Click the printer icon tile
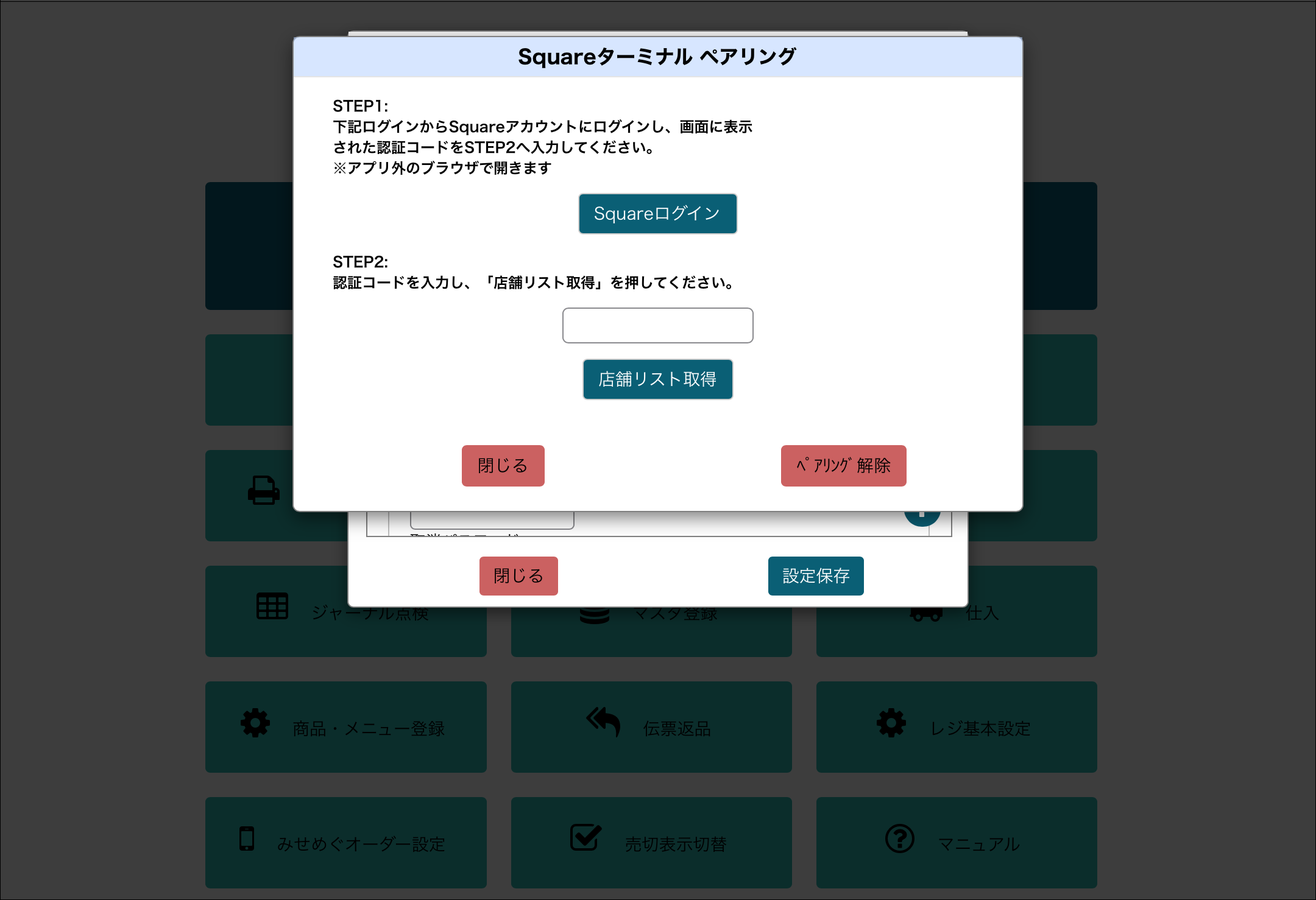This screenshot has height=900, width=1316. [263, 490]
